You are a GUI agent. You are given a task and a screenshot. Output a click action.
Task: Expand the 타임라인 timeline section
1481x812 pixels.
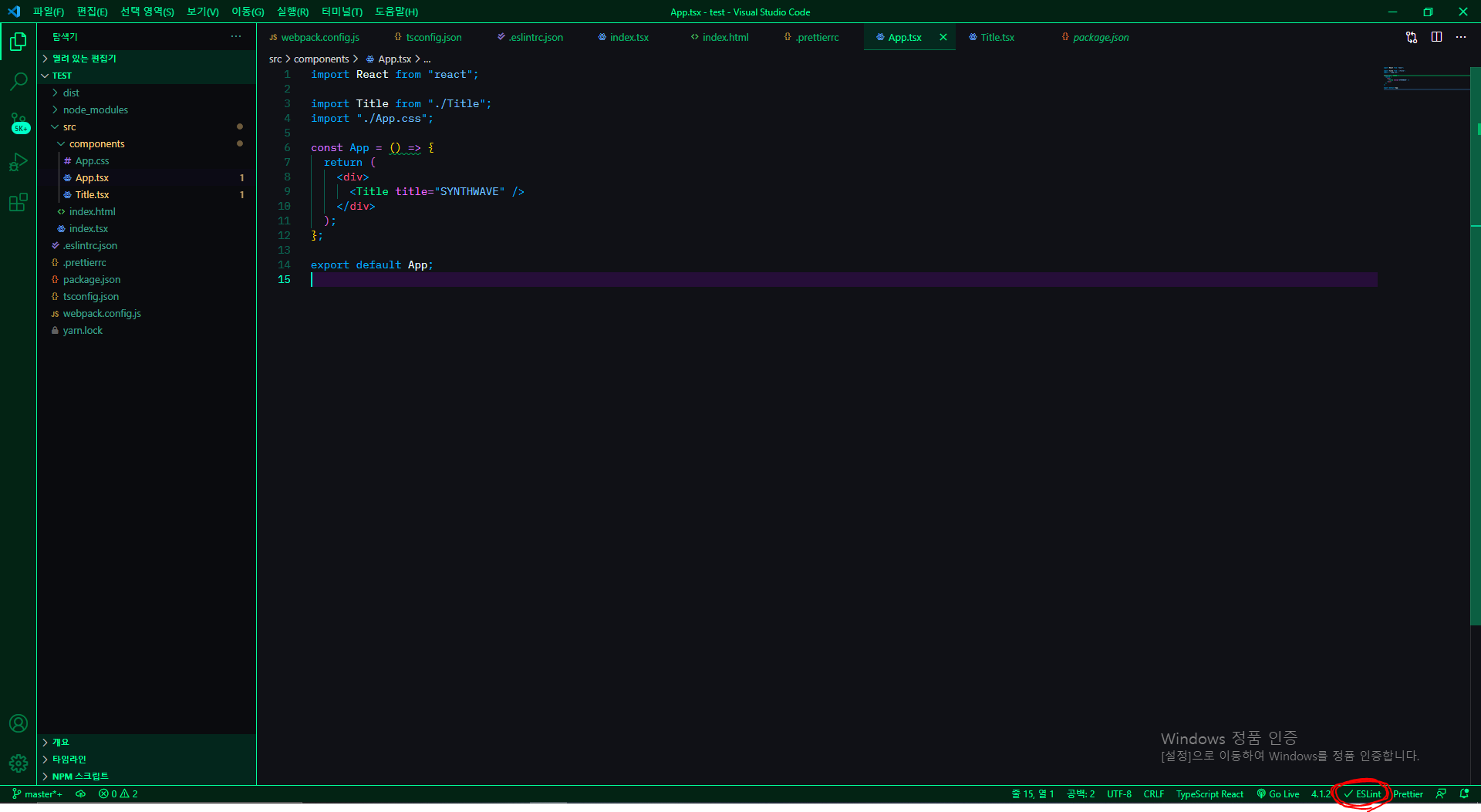147,759
